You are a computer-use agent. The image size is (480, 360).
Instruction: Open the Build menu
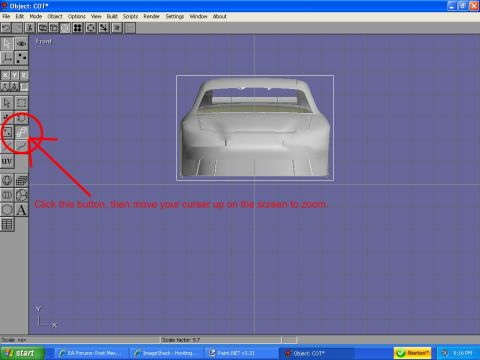(x=112, y=16)
